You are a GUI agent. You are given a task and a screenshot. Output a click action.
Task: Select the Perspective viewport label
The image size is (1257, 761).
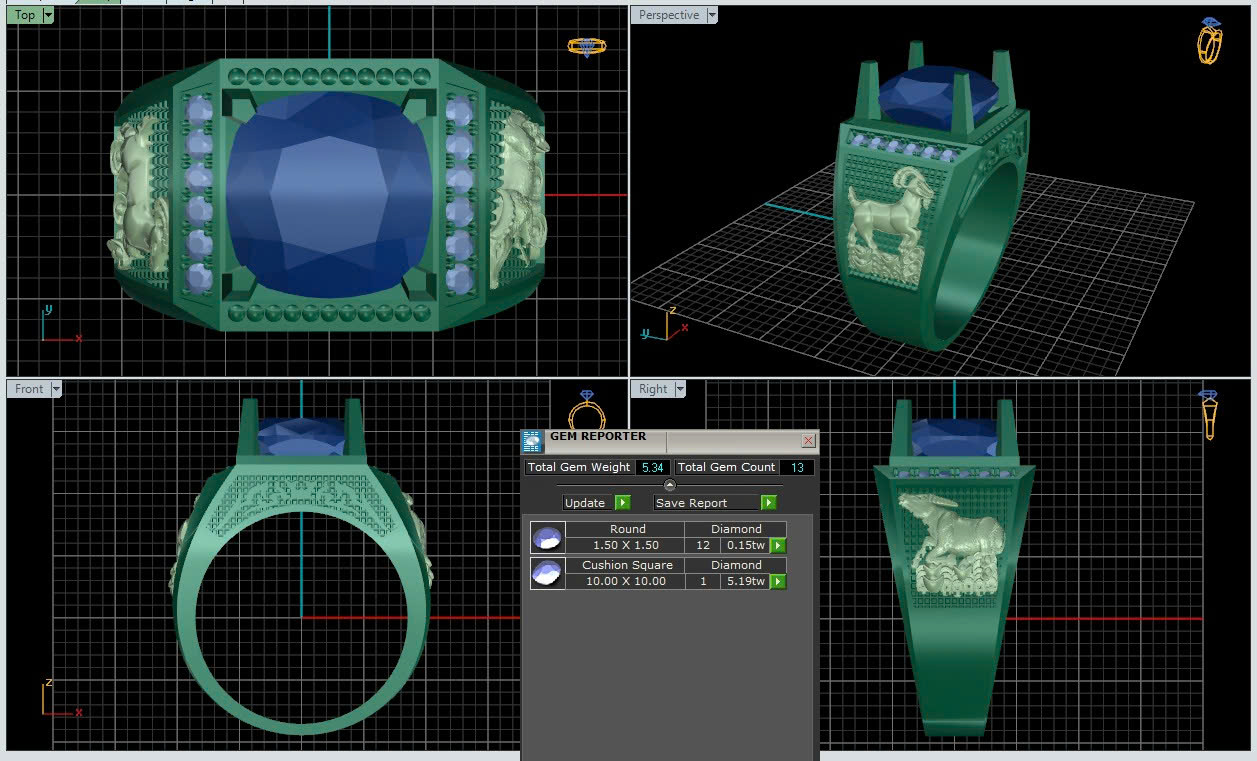tap(669, 15)
